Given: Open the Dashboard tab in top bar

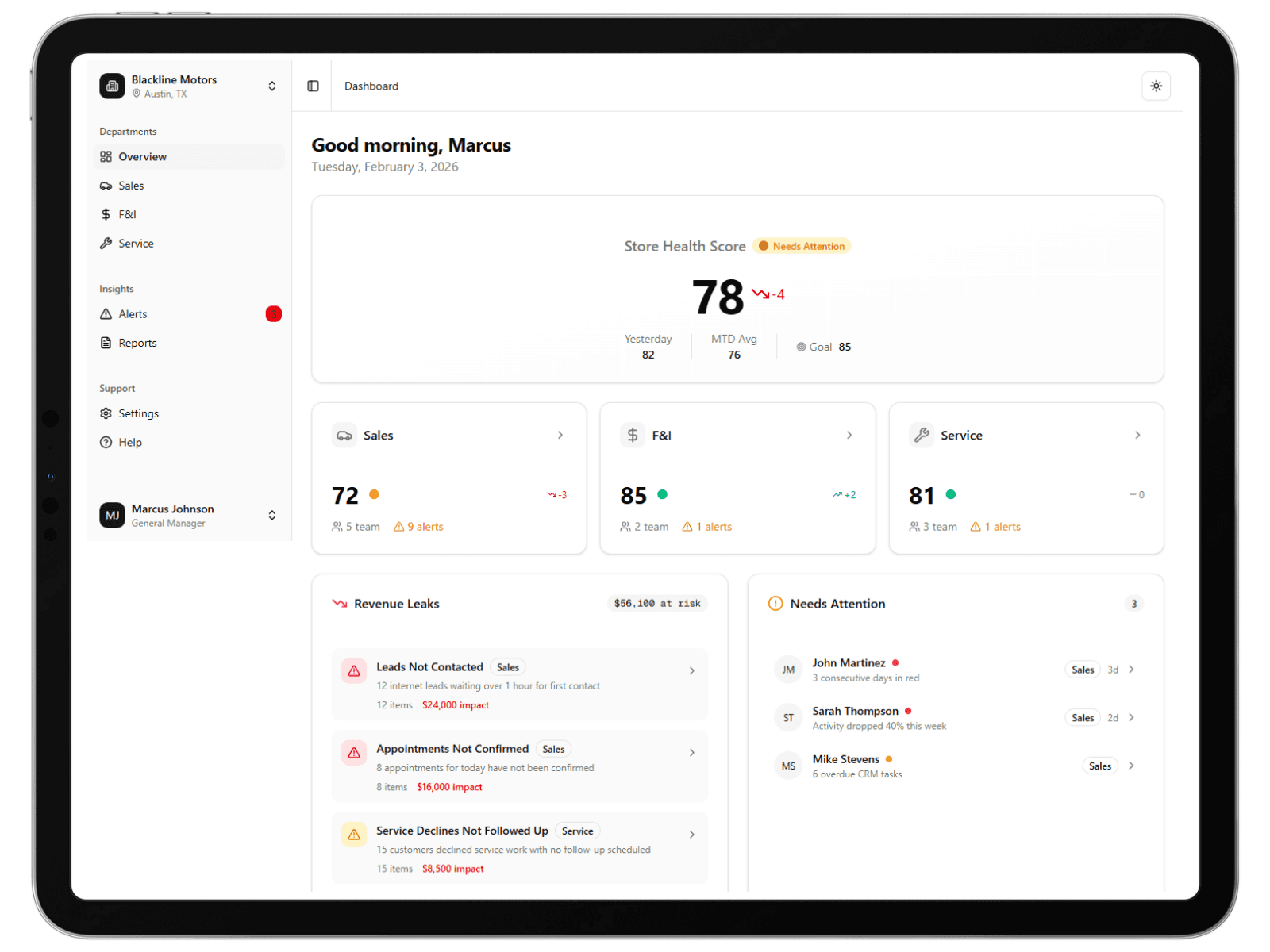Looking at the screenshot, I should point(371,86).
